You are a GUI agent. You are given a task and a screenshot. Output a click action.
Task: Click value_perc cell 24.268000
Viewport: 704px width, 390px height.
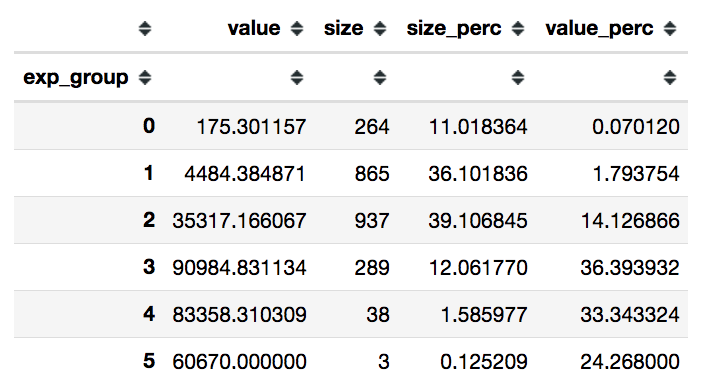[630, 362]
